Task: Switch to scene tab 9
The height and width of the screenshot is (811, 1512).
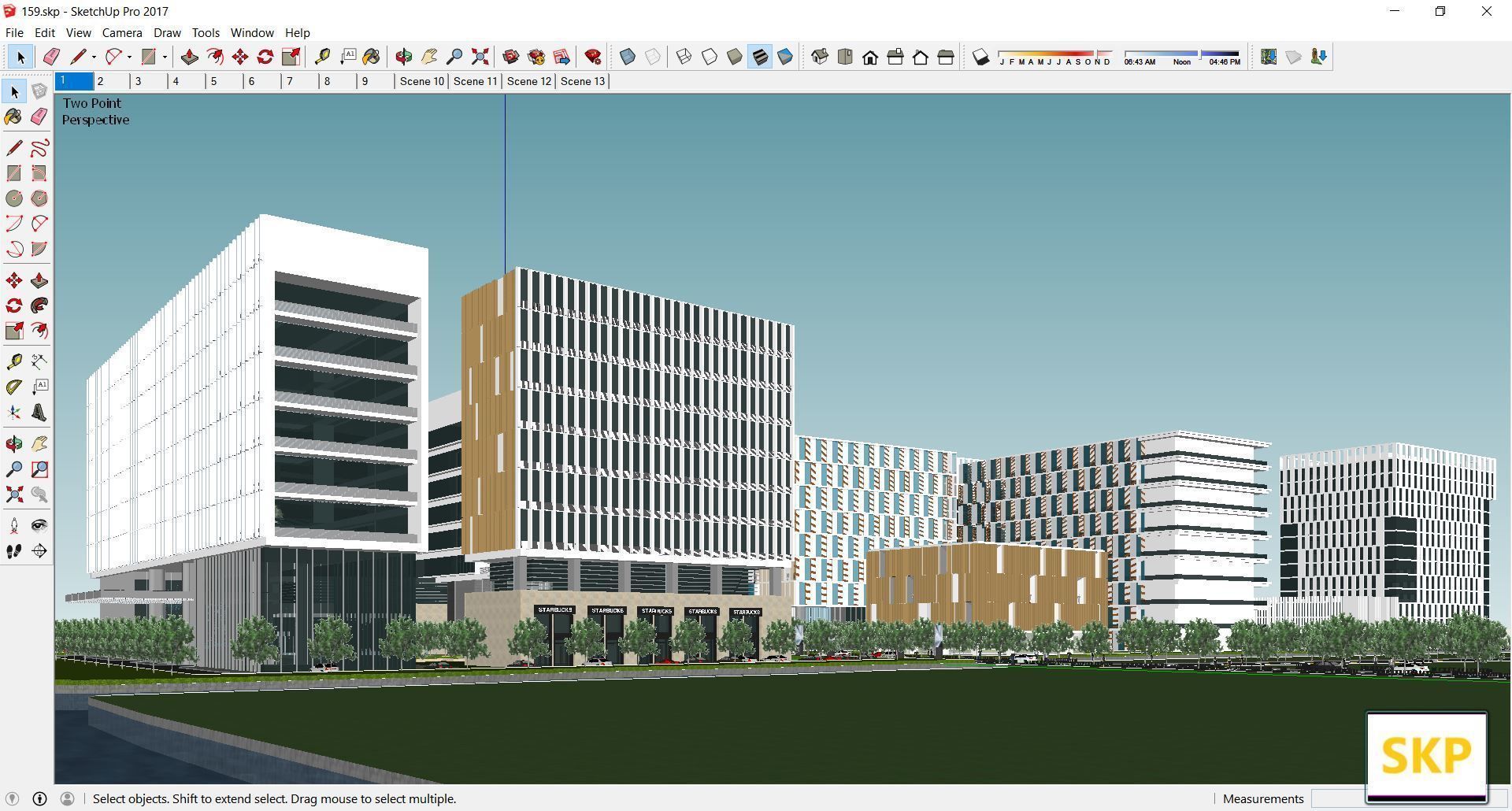Action: [376, 81]
